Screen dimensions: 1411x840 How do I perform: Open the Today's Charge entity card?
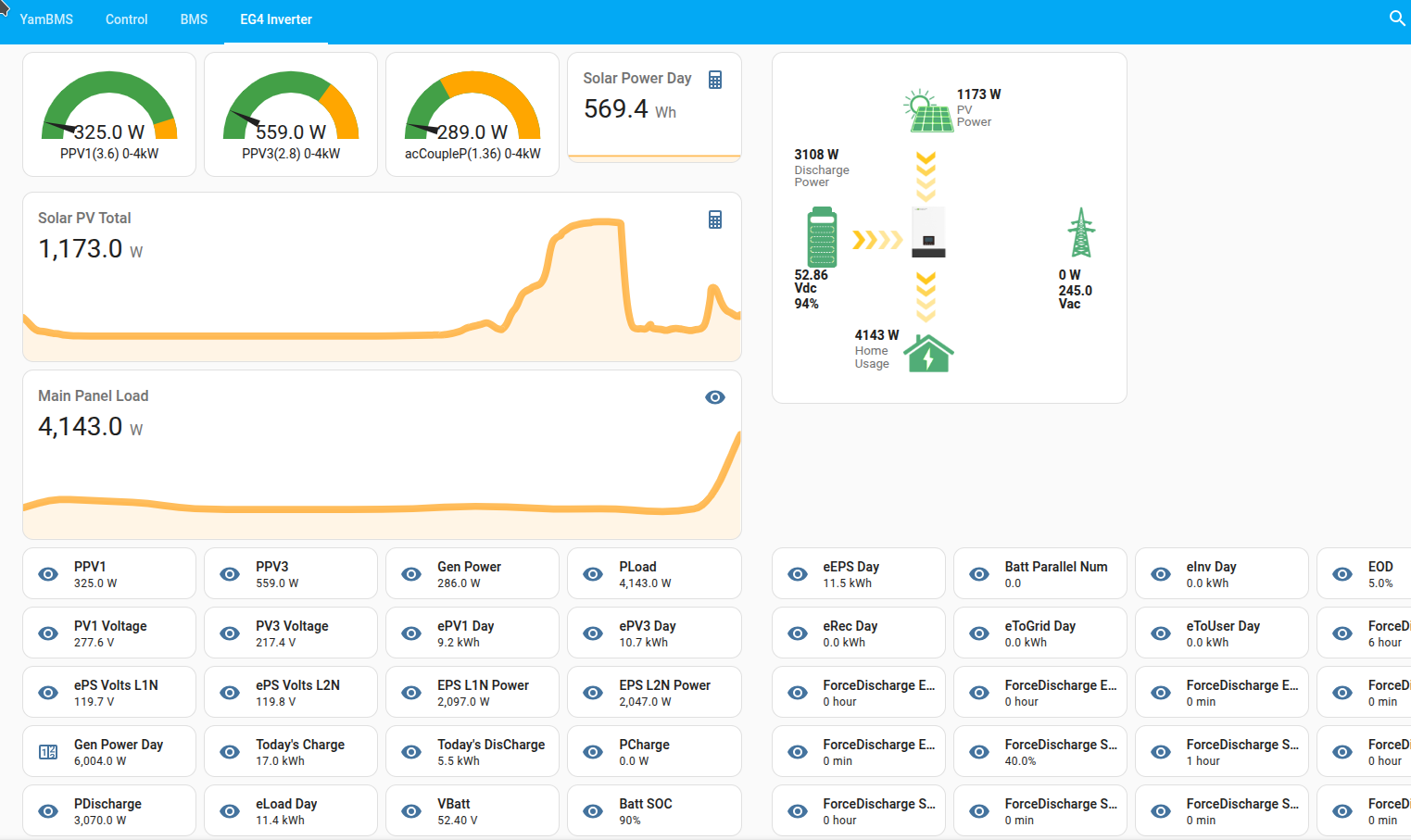pyautogui.click(x=291, y=752)
